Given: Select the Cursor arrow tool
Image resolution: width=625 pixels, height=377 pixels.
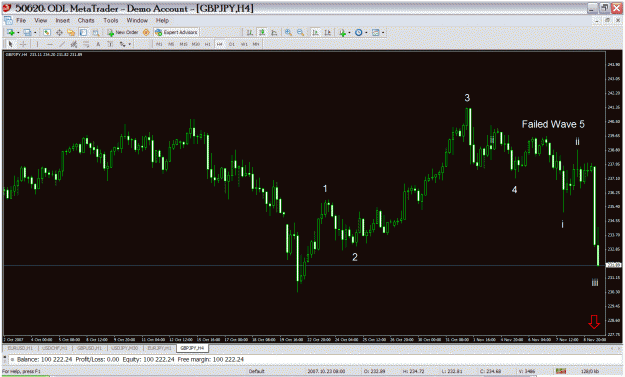Looking at the screenshot, I should pyautogui.click(x=10, y=44).
